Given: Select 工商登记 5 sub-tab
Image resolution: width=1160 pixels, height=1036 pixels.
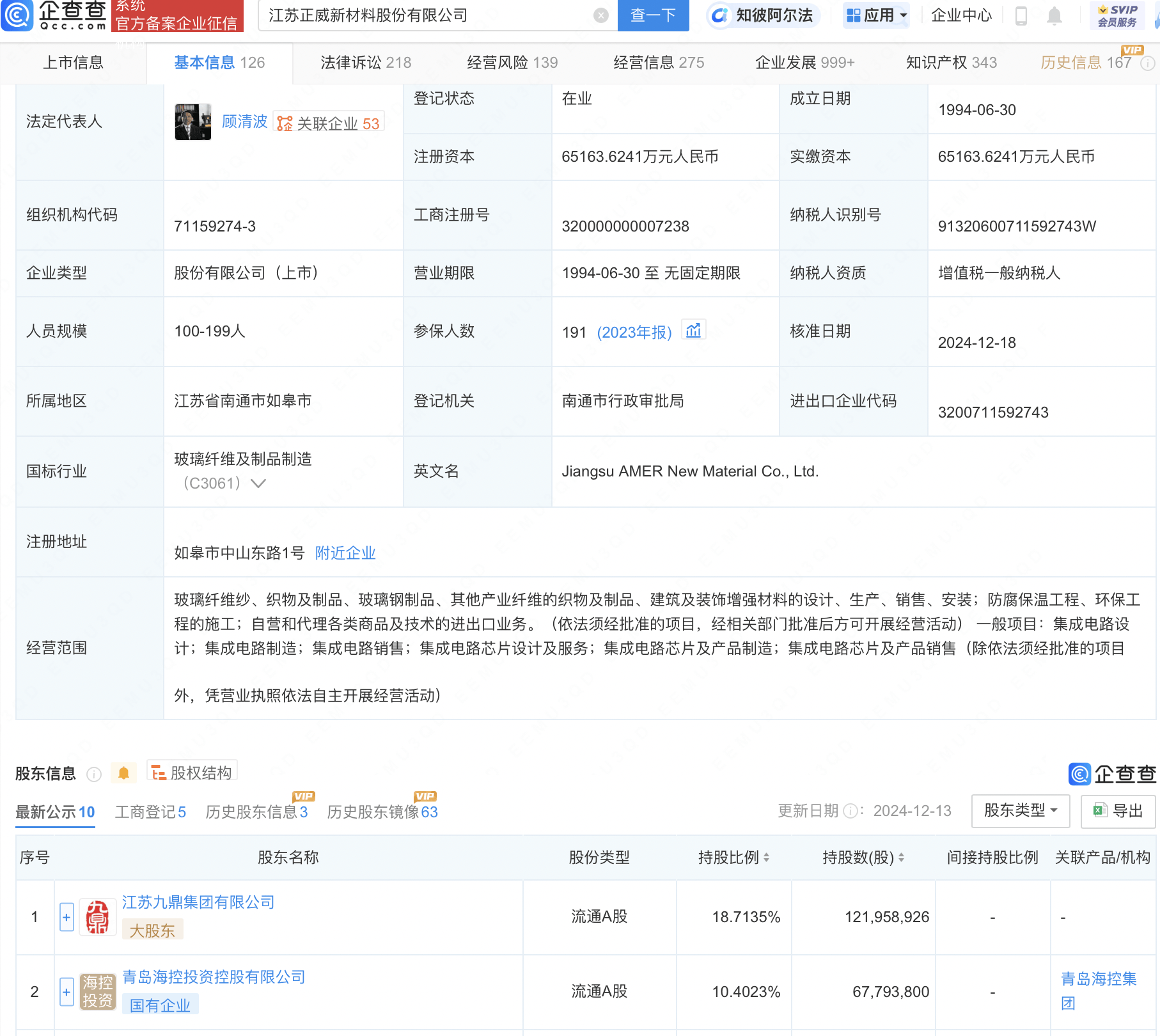Looking at the screenshot, I should (x=150, y=812).
